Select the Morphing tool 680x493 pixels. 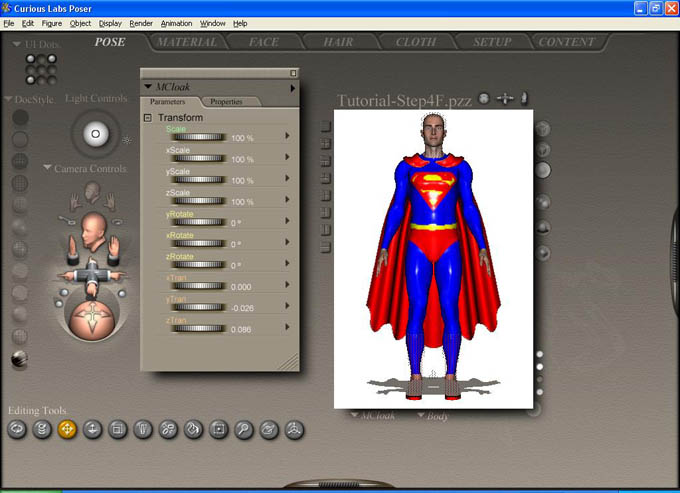click(269, 429)
